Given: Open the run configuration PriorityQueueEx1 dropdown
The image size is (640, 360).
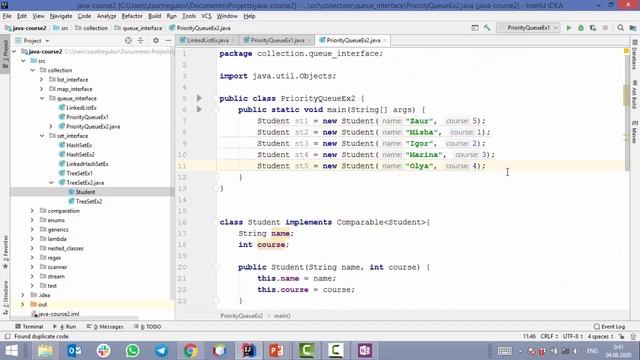Looking at the screenshot, I should click(x=528, y=28).
